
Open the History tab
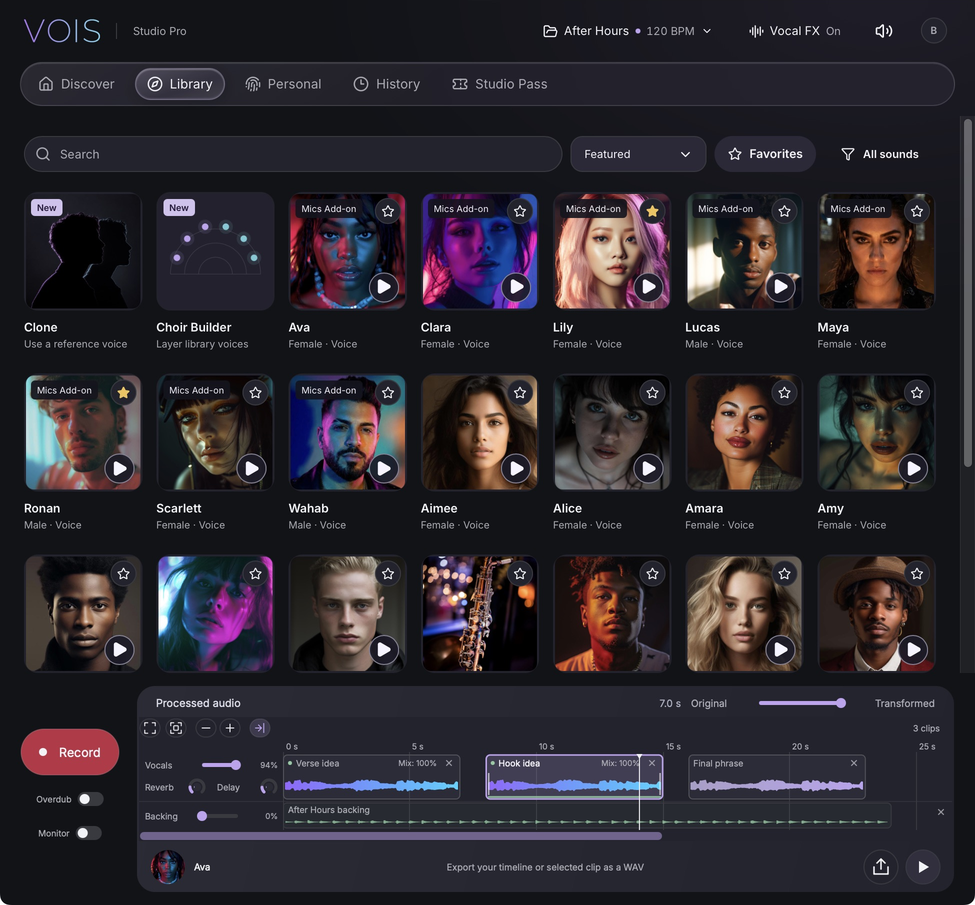point(387,84)
